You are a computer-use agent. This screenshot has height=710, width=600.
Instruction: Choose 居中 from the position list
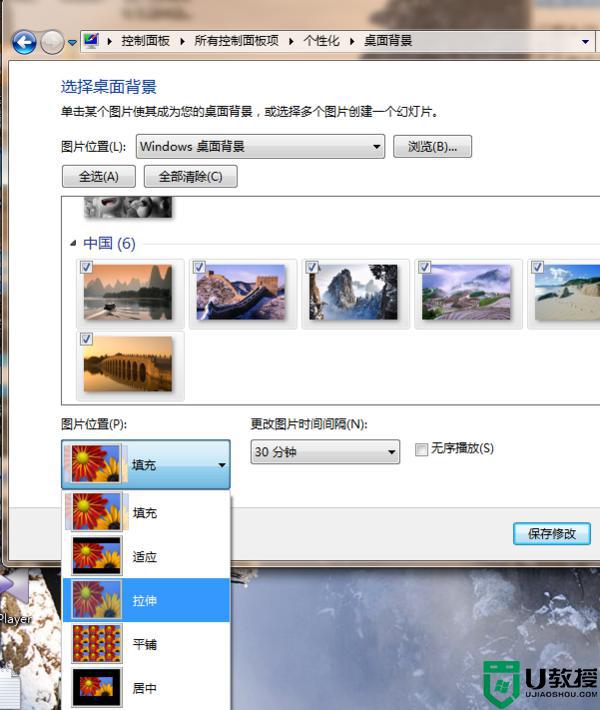[146, 687]
